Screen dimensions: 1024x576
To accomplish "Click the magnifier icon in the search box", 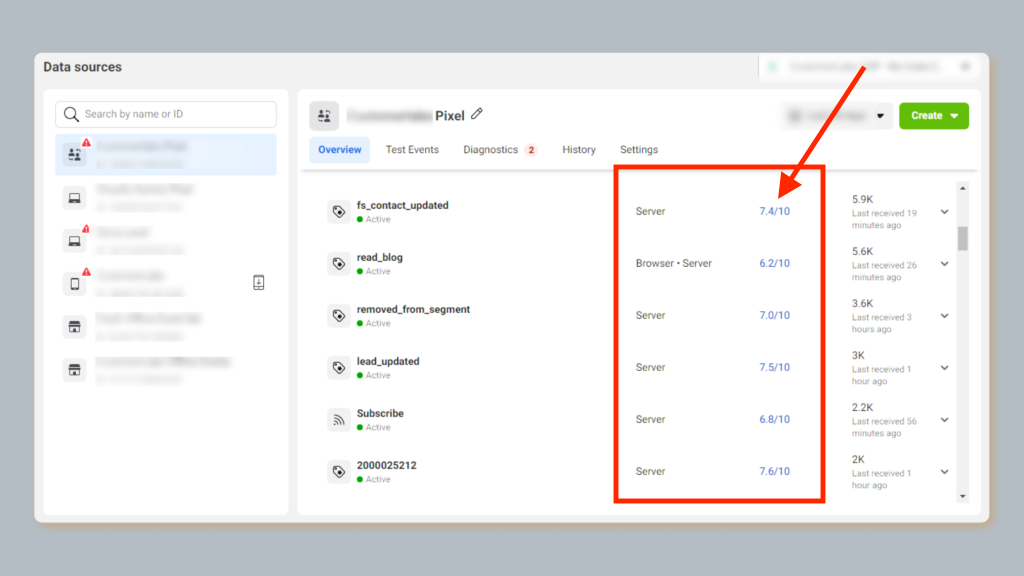I will tap(71, 114).
